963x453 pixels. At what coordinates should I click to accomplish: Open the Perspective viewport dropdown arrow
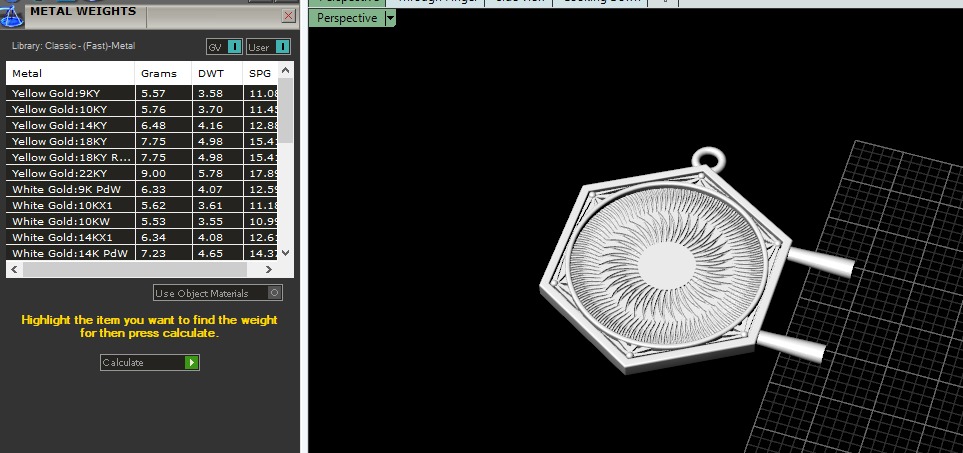[390, 18]
